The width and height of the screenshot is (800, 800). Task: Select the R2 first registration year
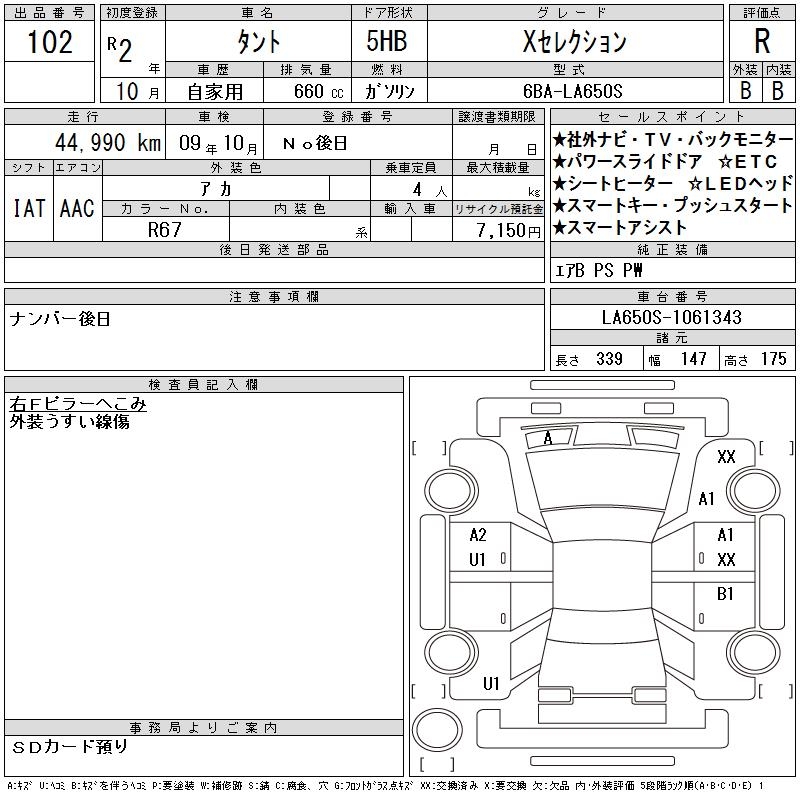[x=119, y=50]
